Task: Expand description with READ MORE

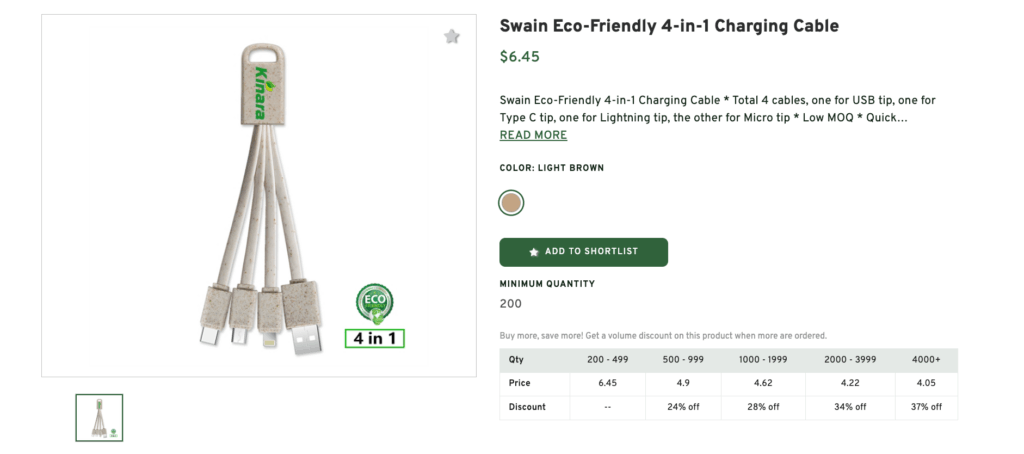Action: point(533,135)
